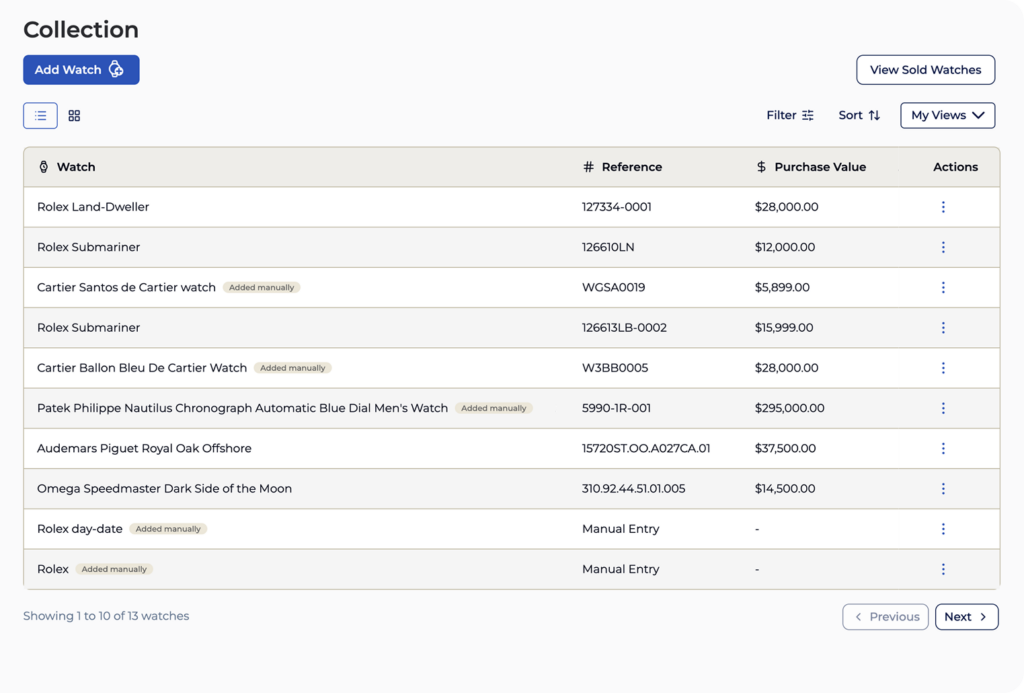Open the My Views dropdown
Screen dimensions: 1024x693
(946, 115)
